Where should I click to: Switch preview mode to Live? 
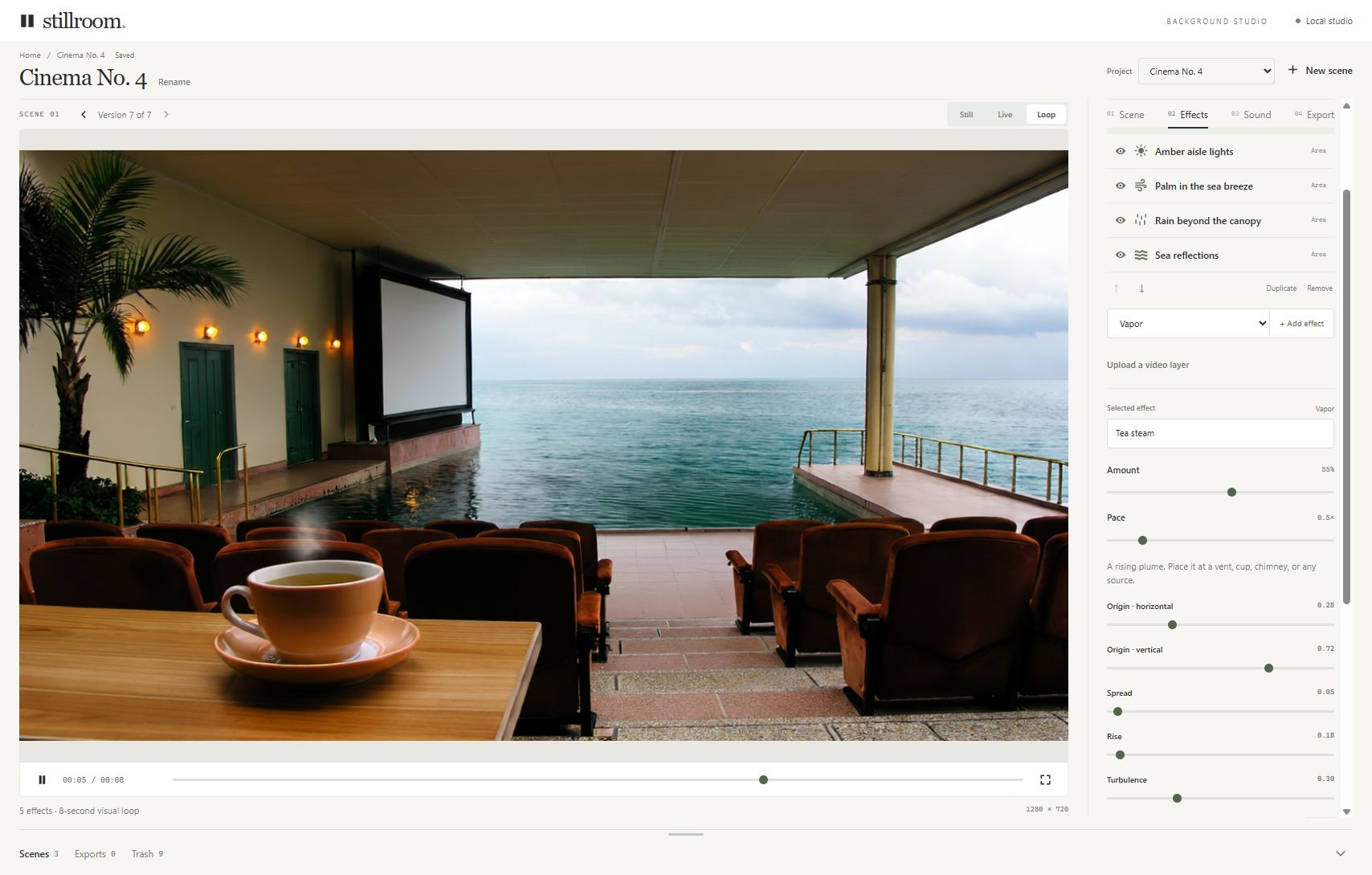coord(1005,115)
